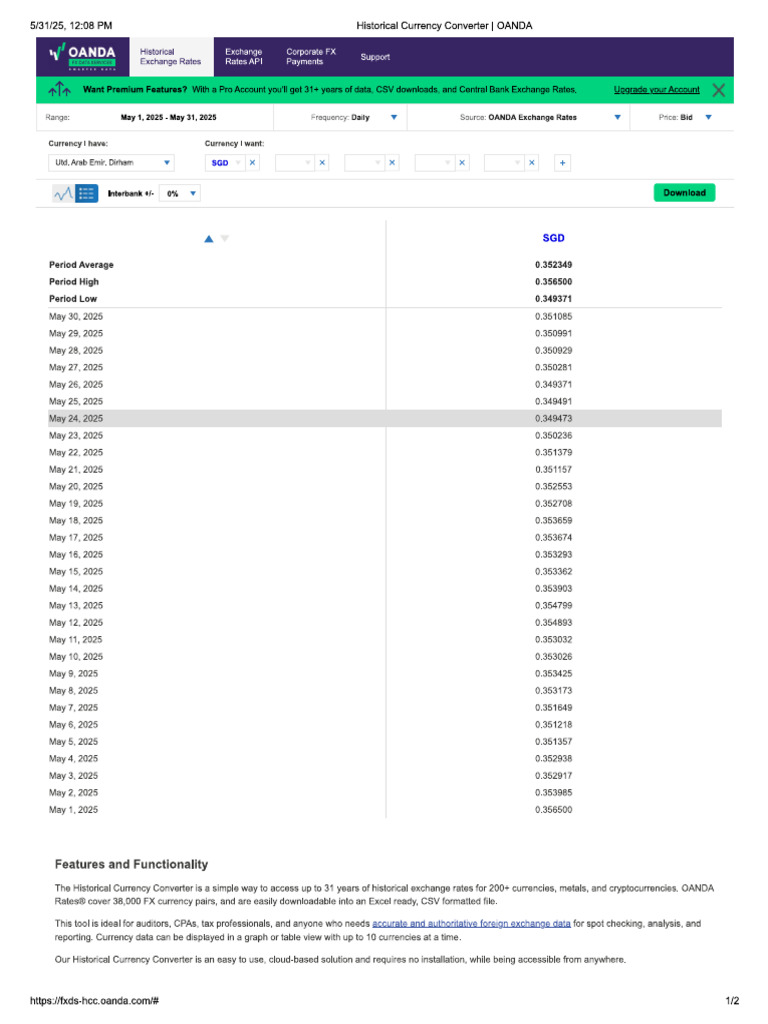768x1024 pixels.
Task: Close the Premium Features banner
Action: [718, 90]
